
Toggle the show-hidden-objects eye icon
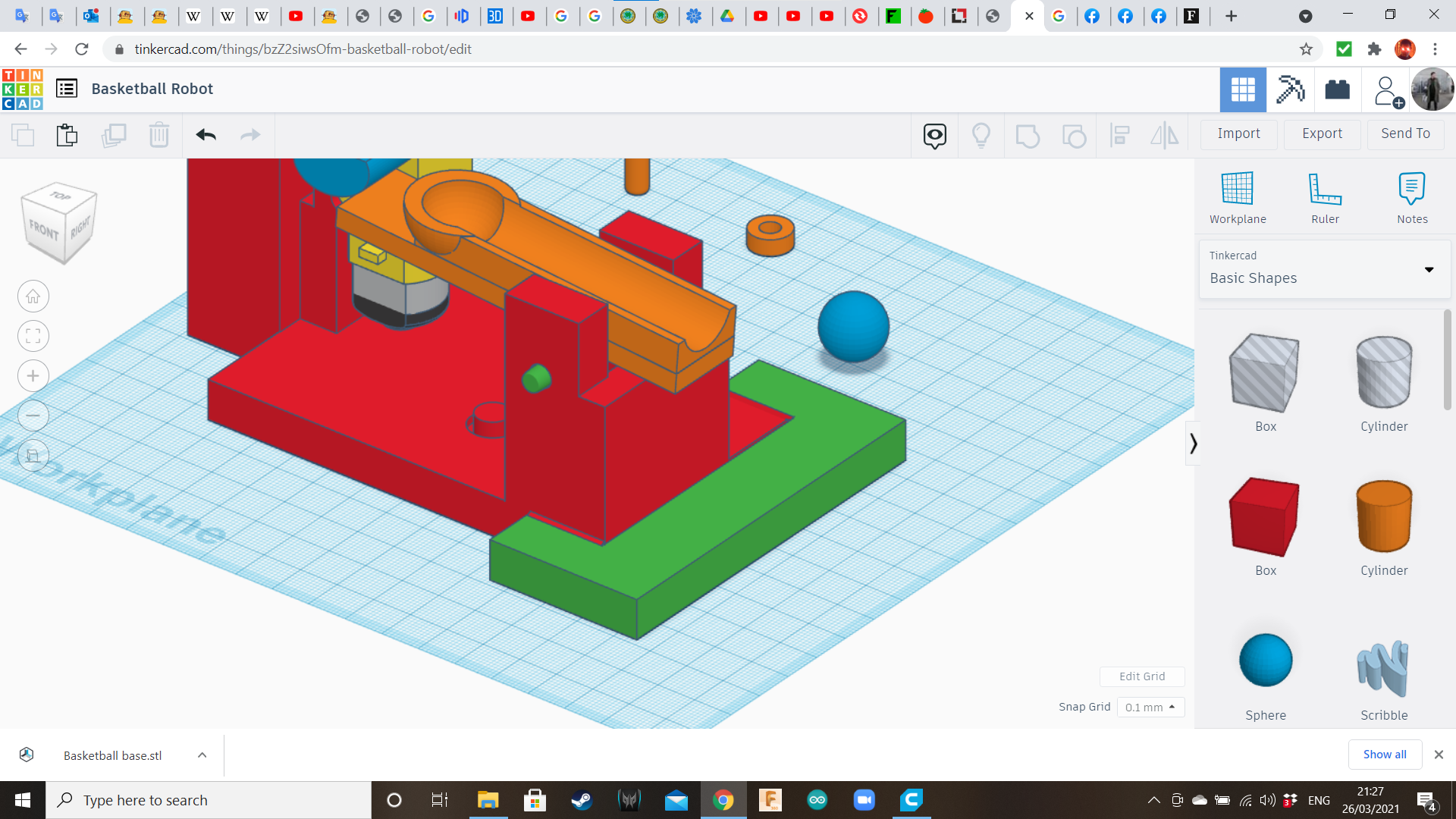934,136
